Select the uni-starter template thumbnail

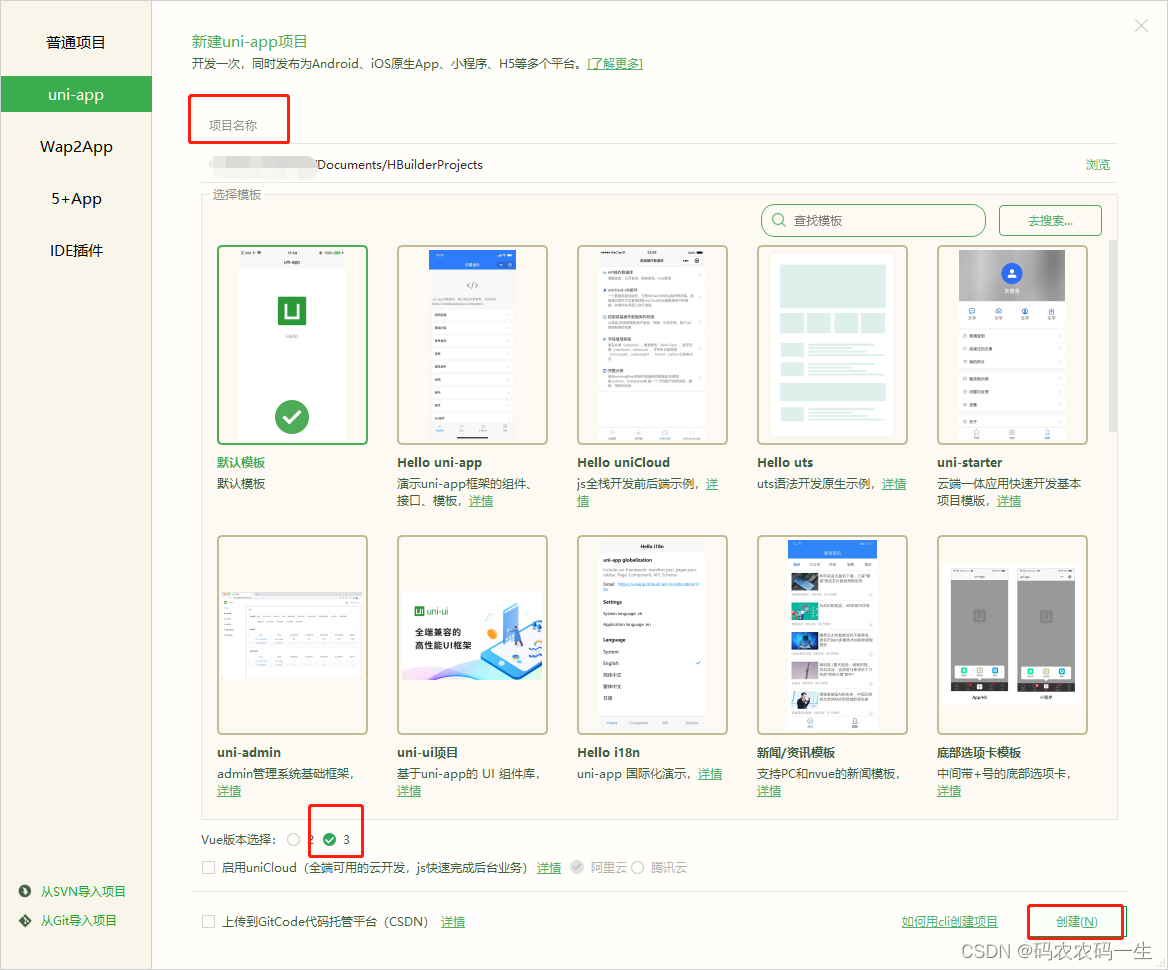coord(1012,345)
